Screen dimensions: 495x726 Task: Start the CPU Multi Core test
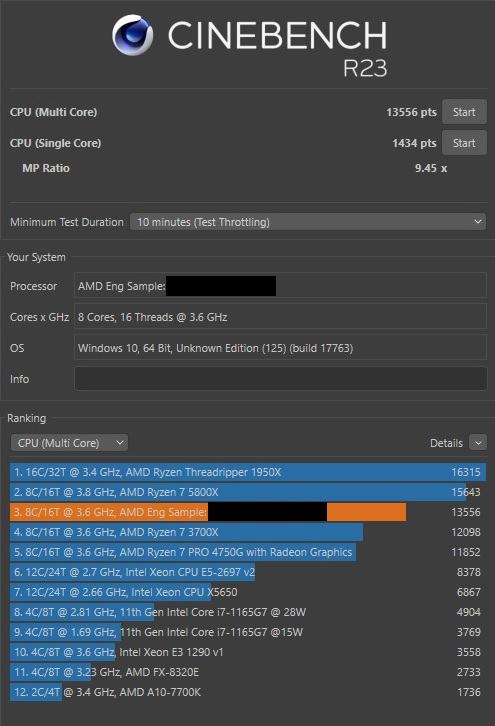point(464,112)
